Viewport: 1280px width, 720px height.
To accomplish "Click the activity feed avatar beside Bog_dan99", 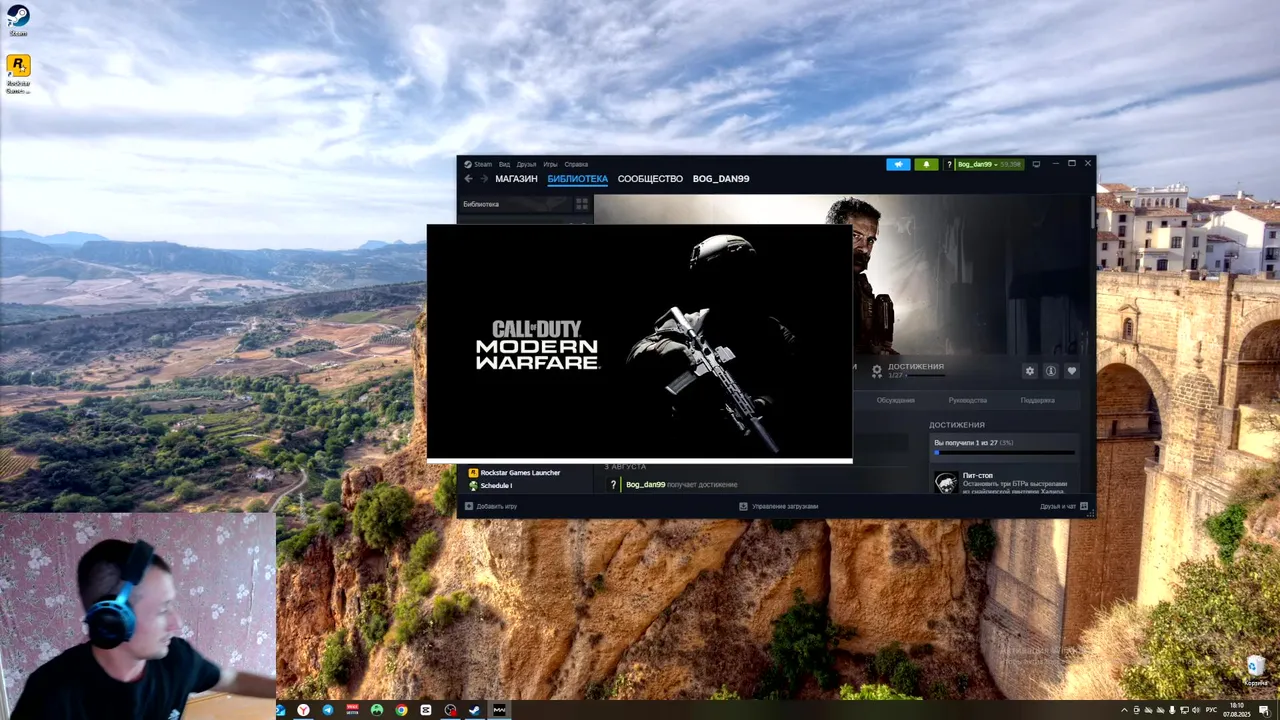I will point(613,485).
